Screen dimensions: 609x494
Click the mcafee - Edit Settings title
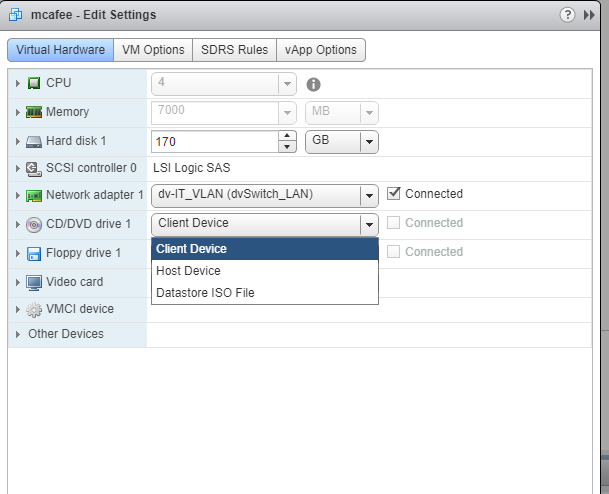tap(94, 15)
